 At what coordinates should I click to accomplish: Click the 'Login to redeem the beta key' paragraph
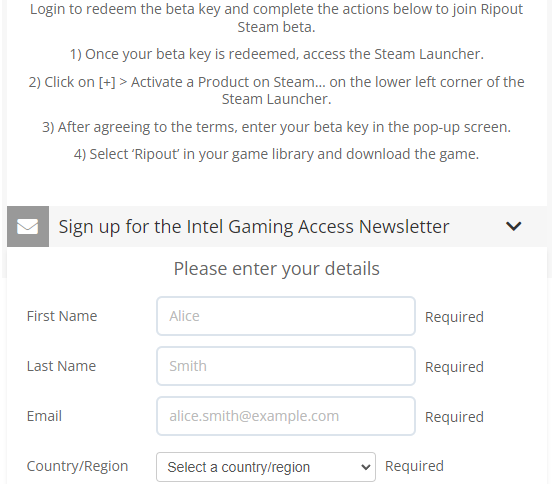[277, 18]
